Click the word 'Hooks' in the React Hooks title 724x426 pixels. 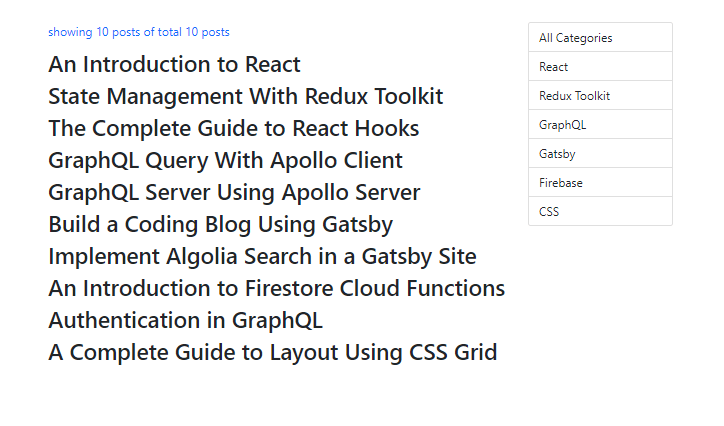[x=387, y=129]
